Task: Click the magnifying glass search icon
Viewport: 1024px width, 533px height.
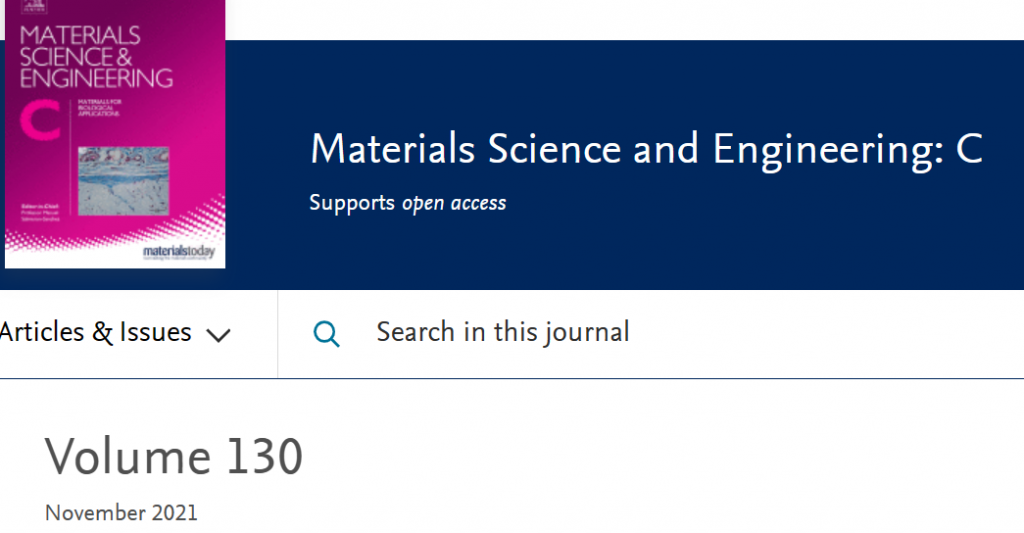Action: pyautogui.click(x=326, y=333)
